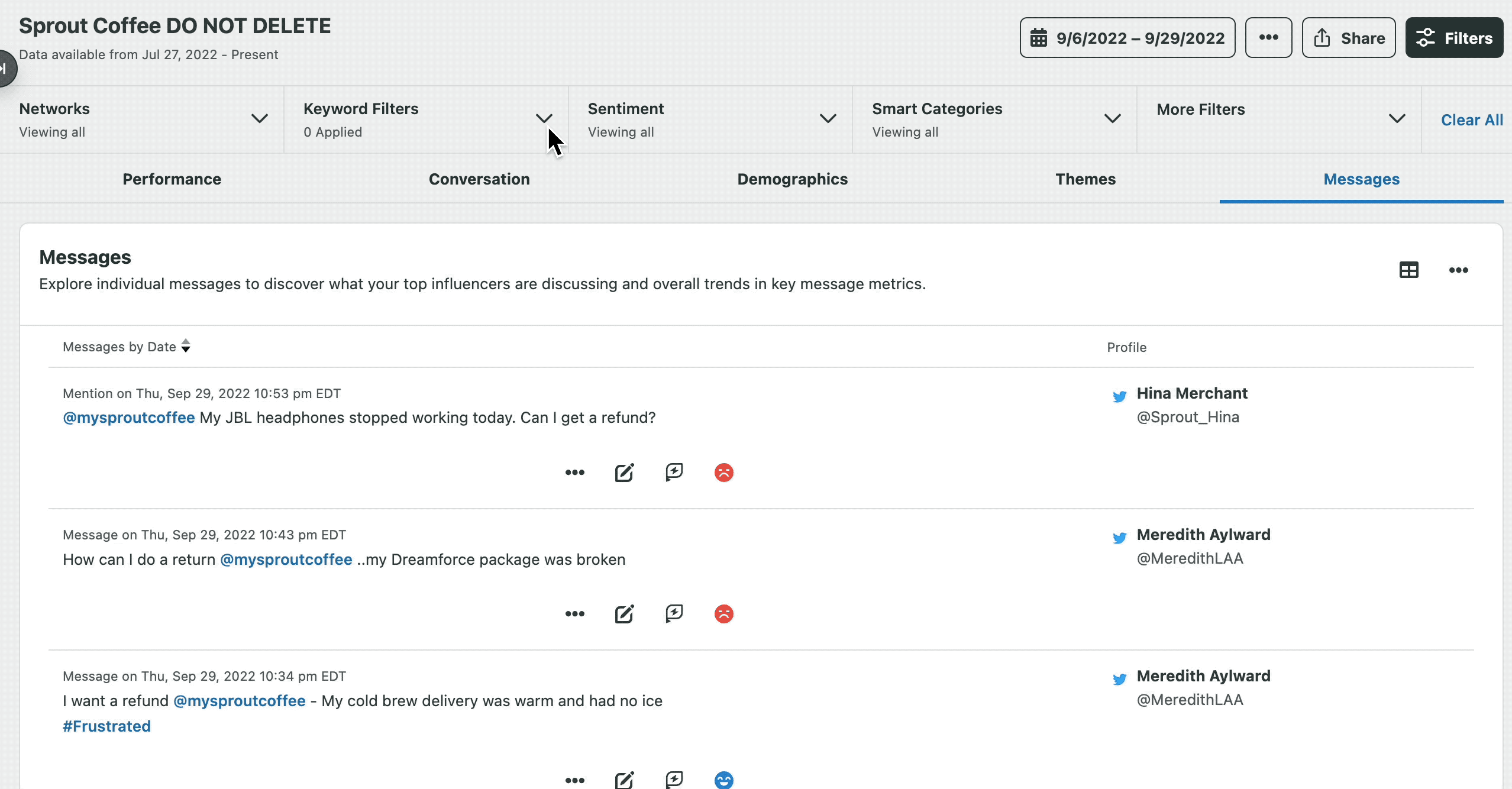Change positive sentiment on cold brew message

pos(723,780)
